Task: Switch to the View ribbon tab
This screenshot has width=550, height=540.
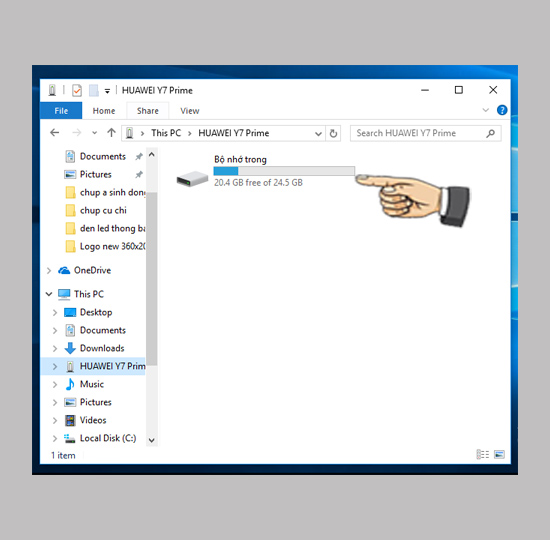Action: [190, 111]
